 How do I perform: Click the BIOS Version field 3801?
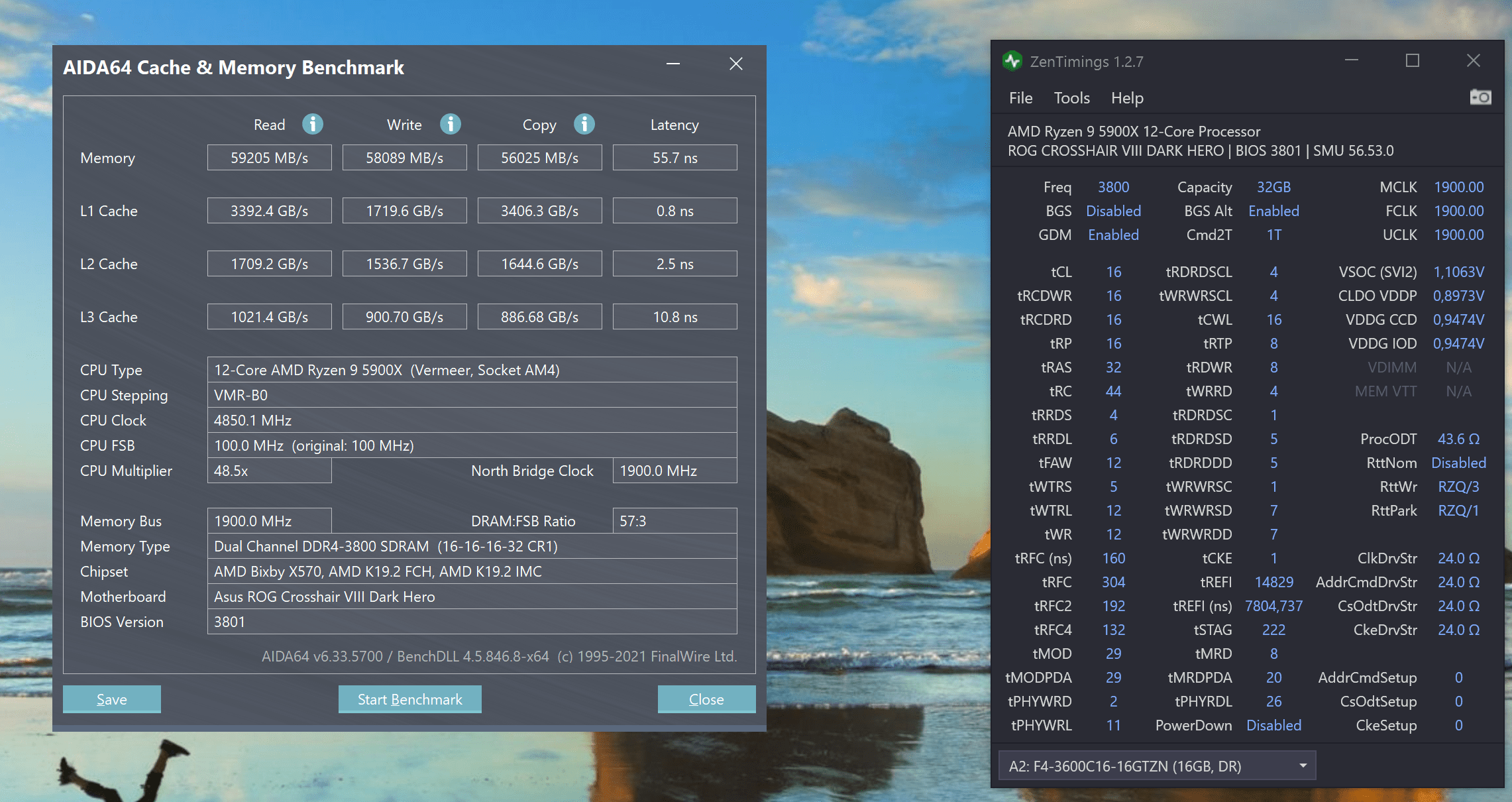[x=472, y=622]
